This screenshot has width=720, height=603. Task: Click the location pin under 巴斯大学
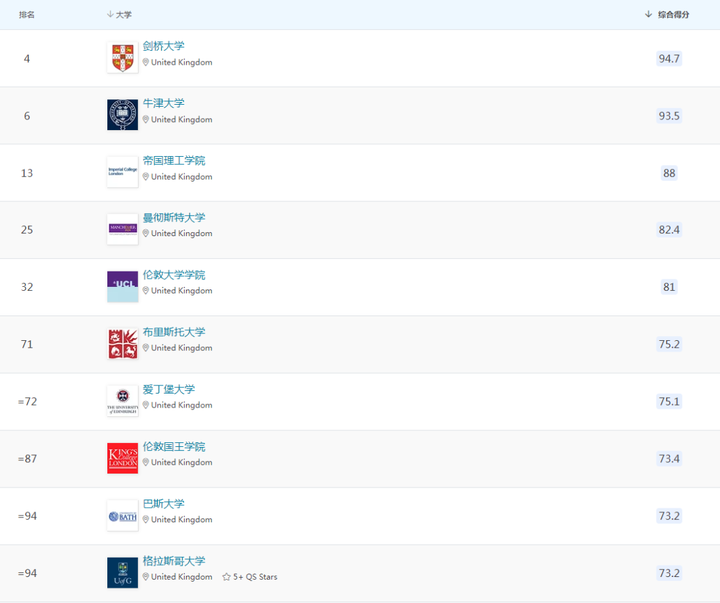(x=146, y=519)
